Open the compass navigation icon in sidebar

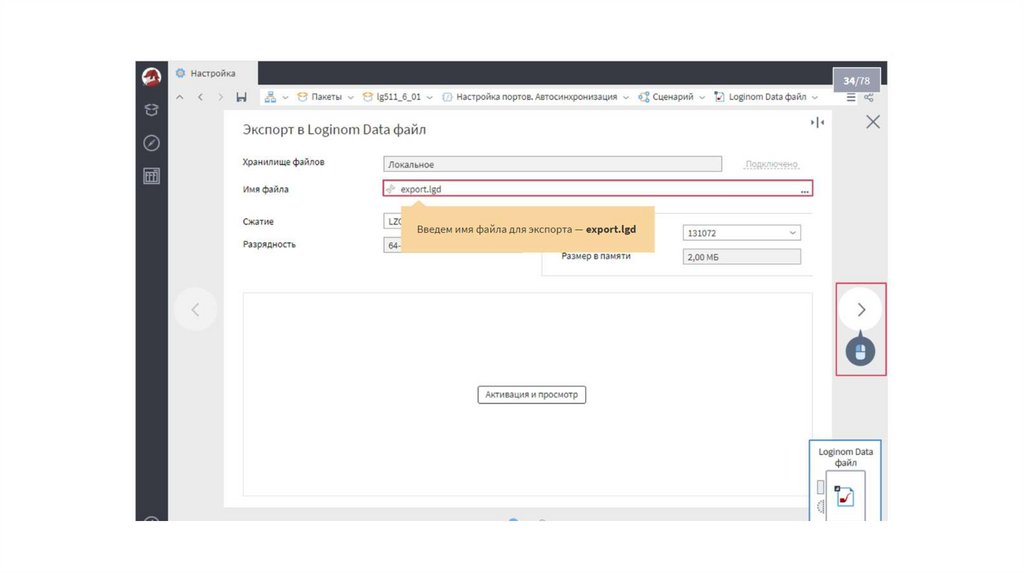(152, 143)
